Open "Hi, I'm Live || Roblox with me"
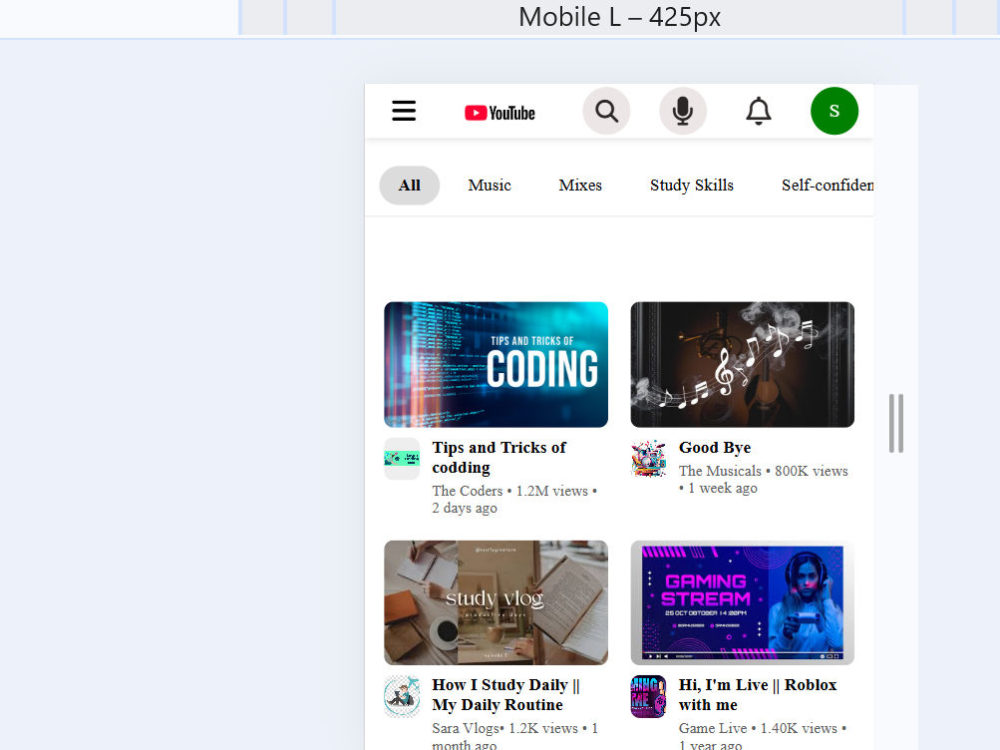The height and width of the screenshot is (750, 1000). (758, 695)
